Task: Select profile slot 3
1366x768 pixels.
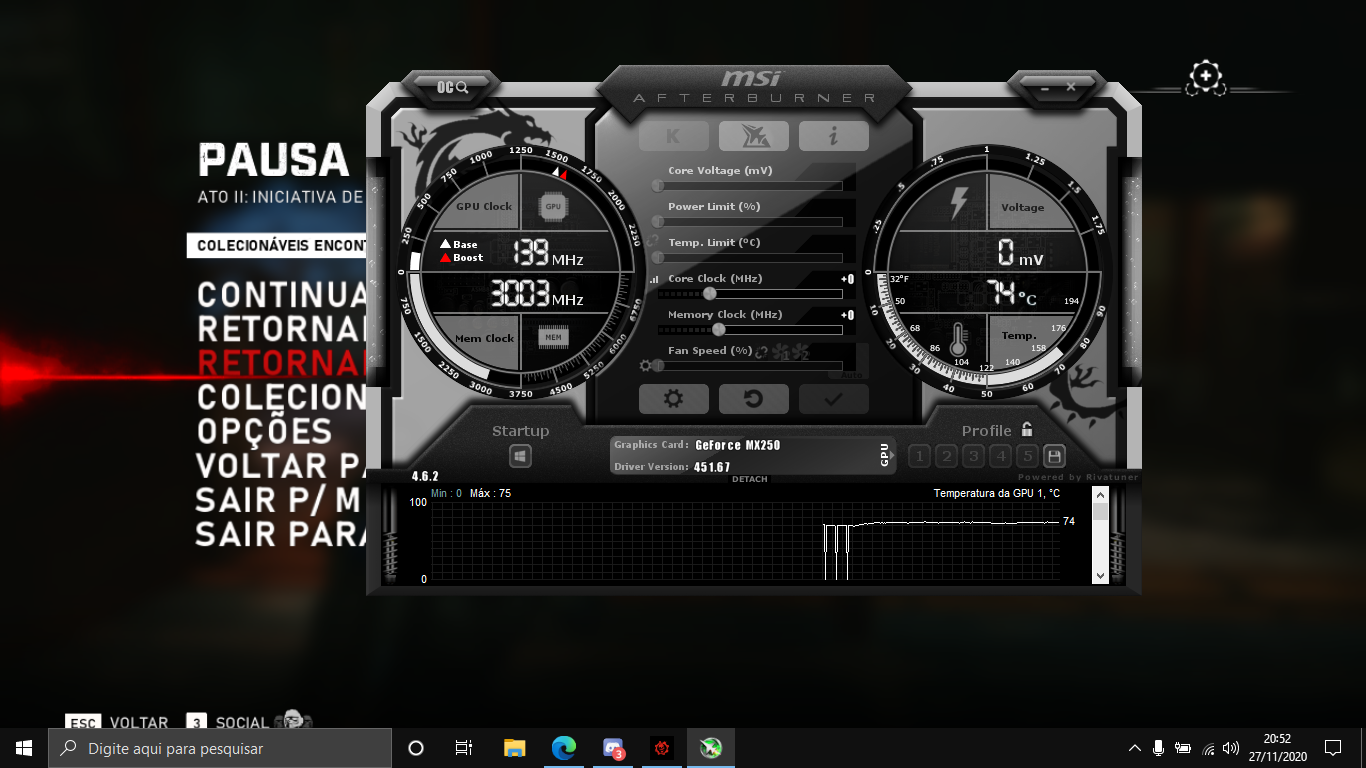Action: coord(973,457)
